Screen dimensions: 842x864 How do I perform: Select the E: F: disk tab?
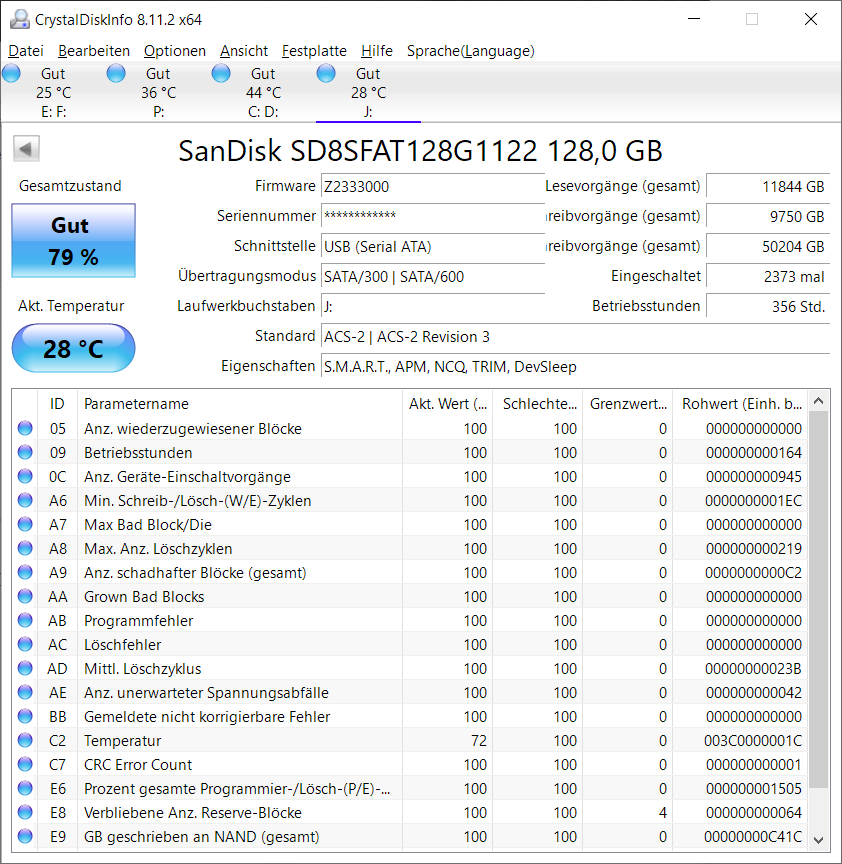pyautogui.click(x=53, y=93)
